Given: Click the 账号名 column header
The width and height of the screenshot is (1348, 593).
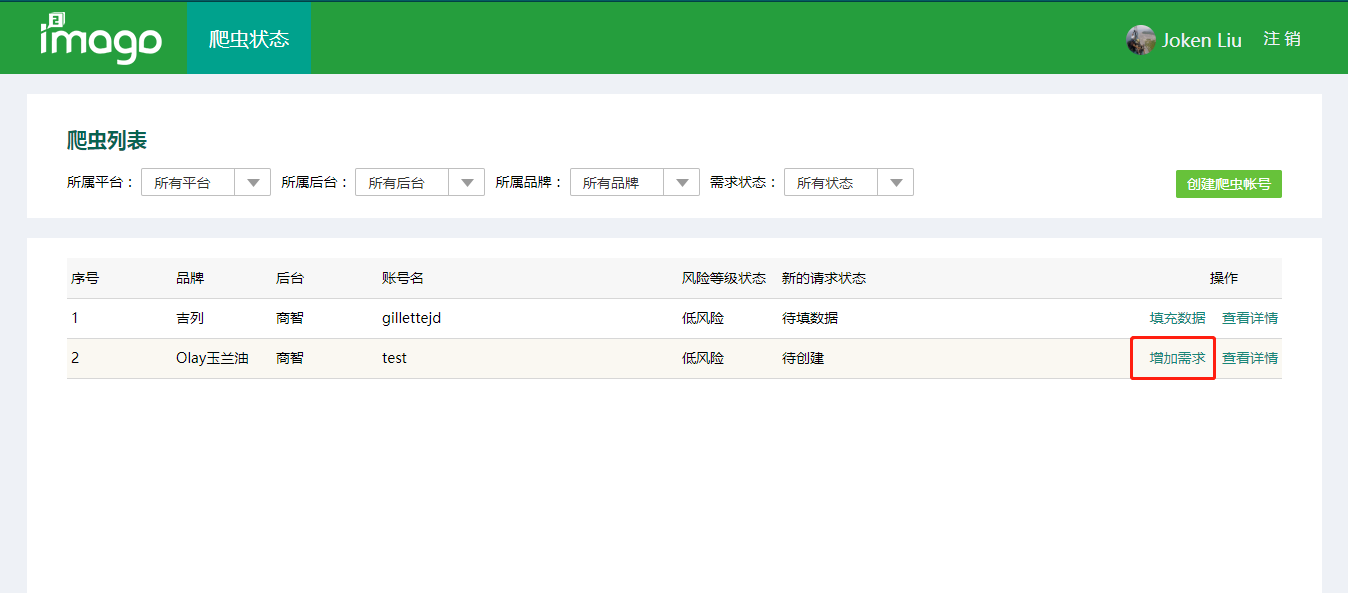Looking at the screenshot, I should coord(403,278).
